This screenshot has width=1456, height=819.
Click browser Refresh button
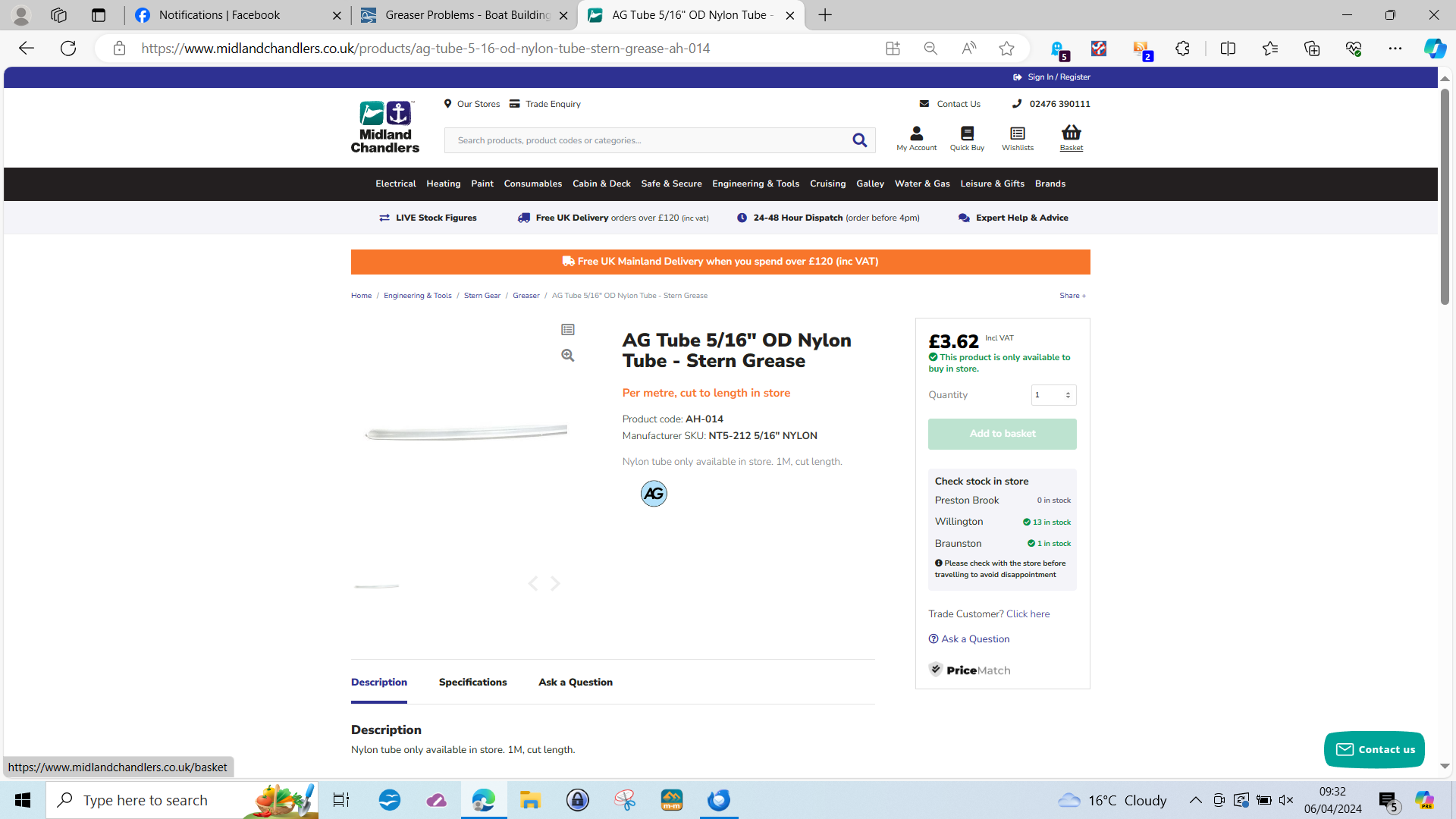[x=68, y=49]
